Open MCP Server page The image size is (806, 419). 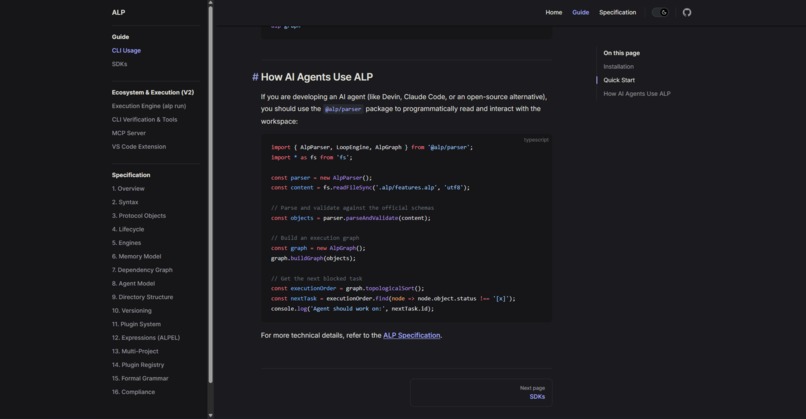click(129, 133)
